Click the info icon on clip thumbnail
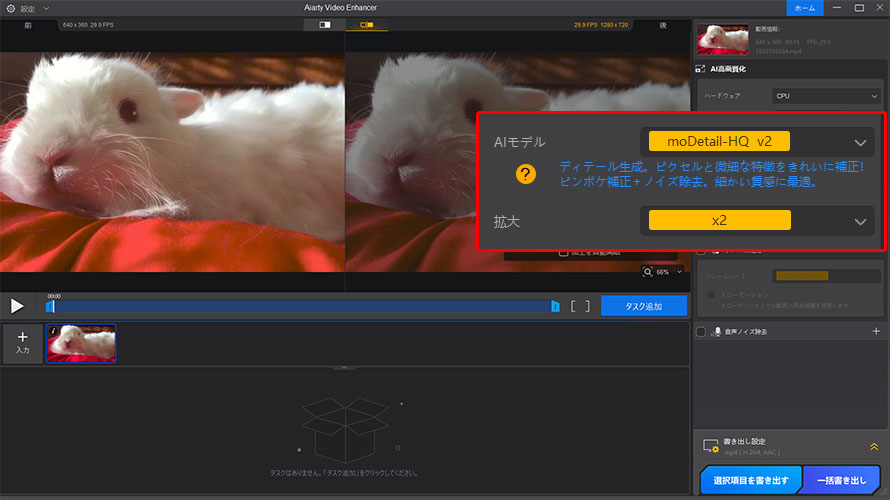 coord(53,330)
